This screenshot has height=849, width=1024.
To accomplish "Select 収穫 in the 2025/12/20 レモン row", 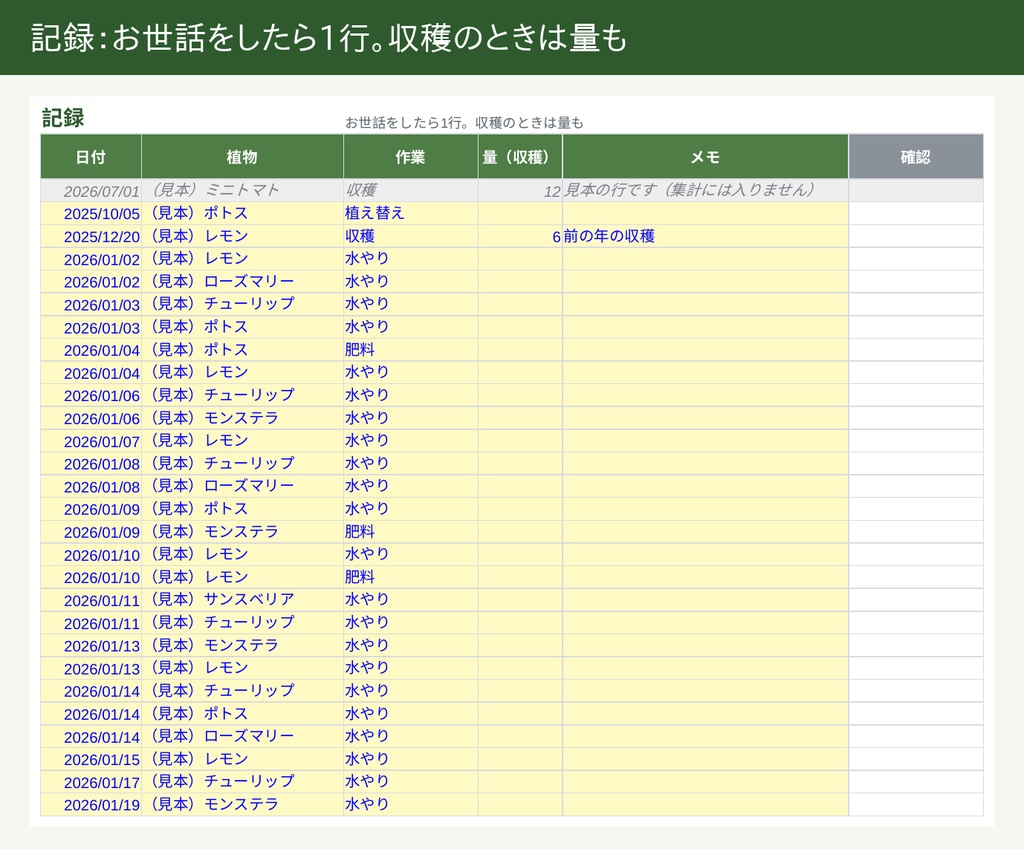I will [x=410, y=236].
